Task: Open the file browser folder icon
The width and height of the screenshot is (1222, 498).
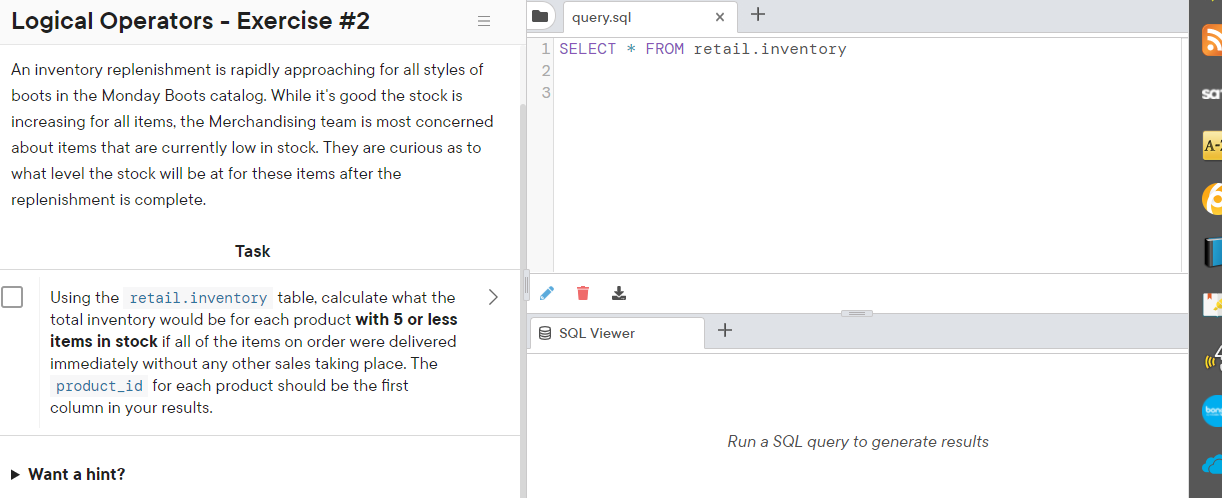Action: (541, 16)
